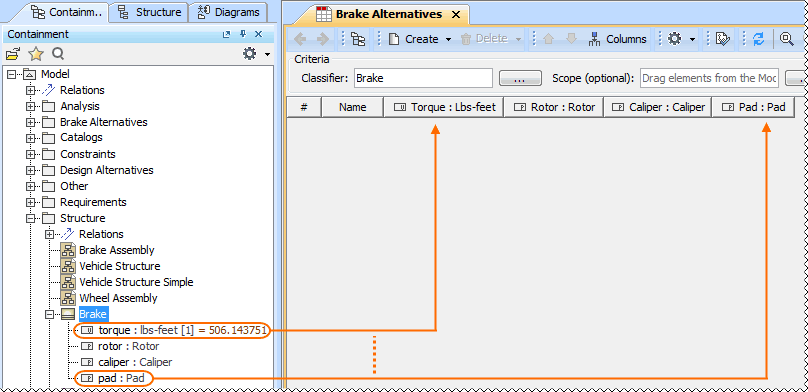808x392 pixels.
Task: Expand the Requirements folder
Action: pos(30,202)
